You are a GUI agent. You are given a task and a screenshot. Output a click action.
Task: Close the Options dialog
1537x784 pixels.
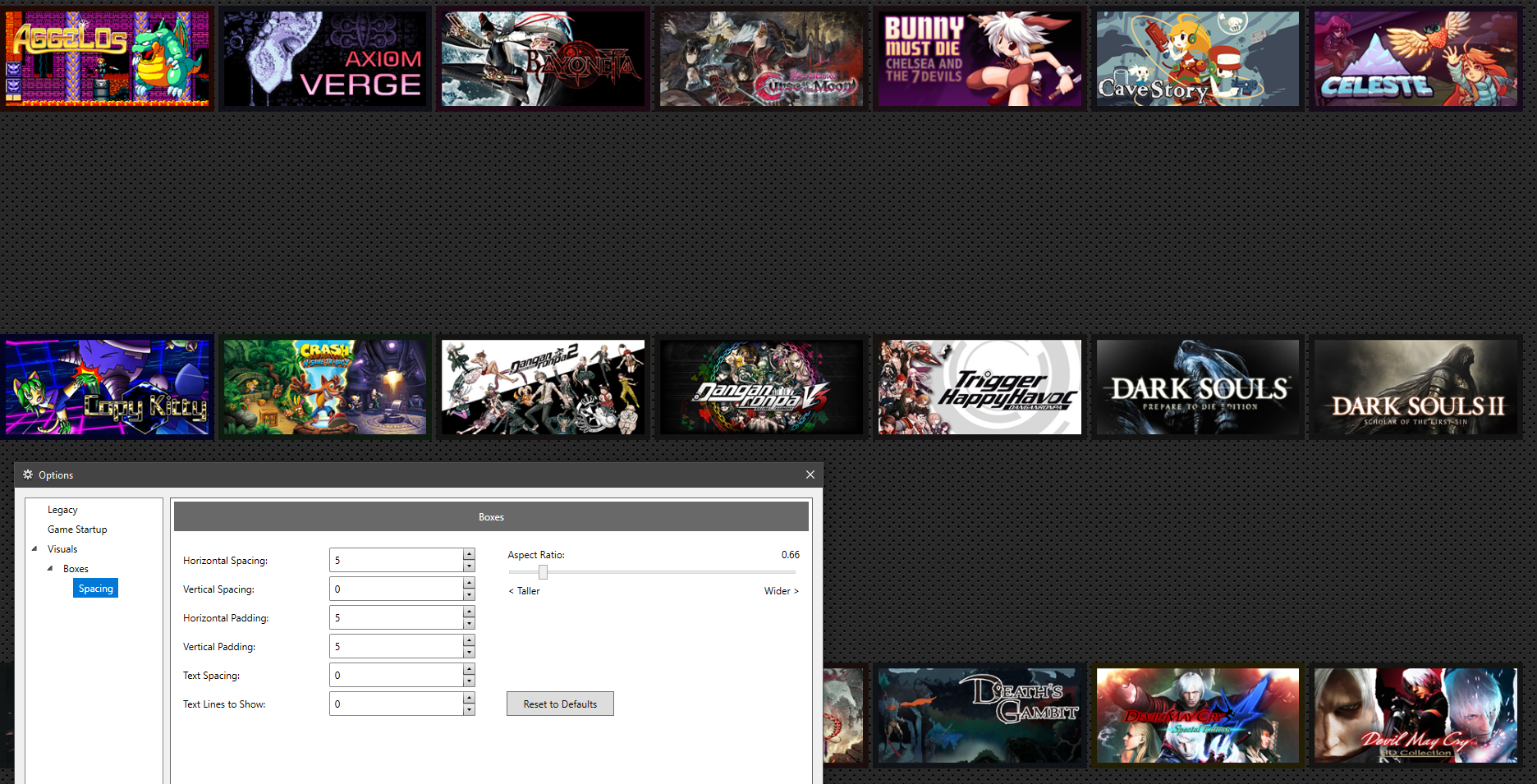click(x=810, y=475)
